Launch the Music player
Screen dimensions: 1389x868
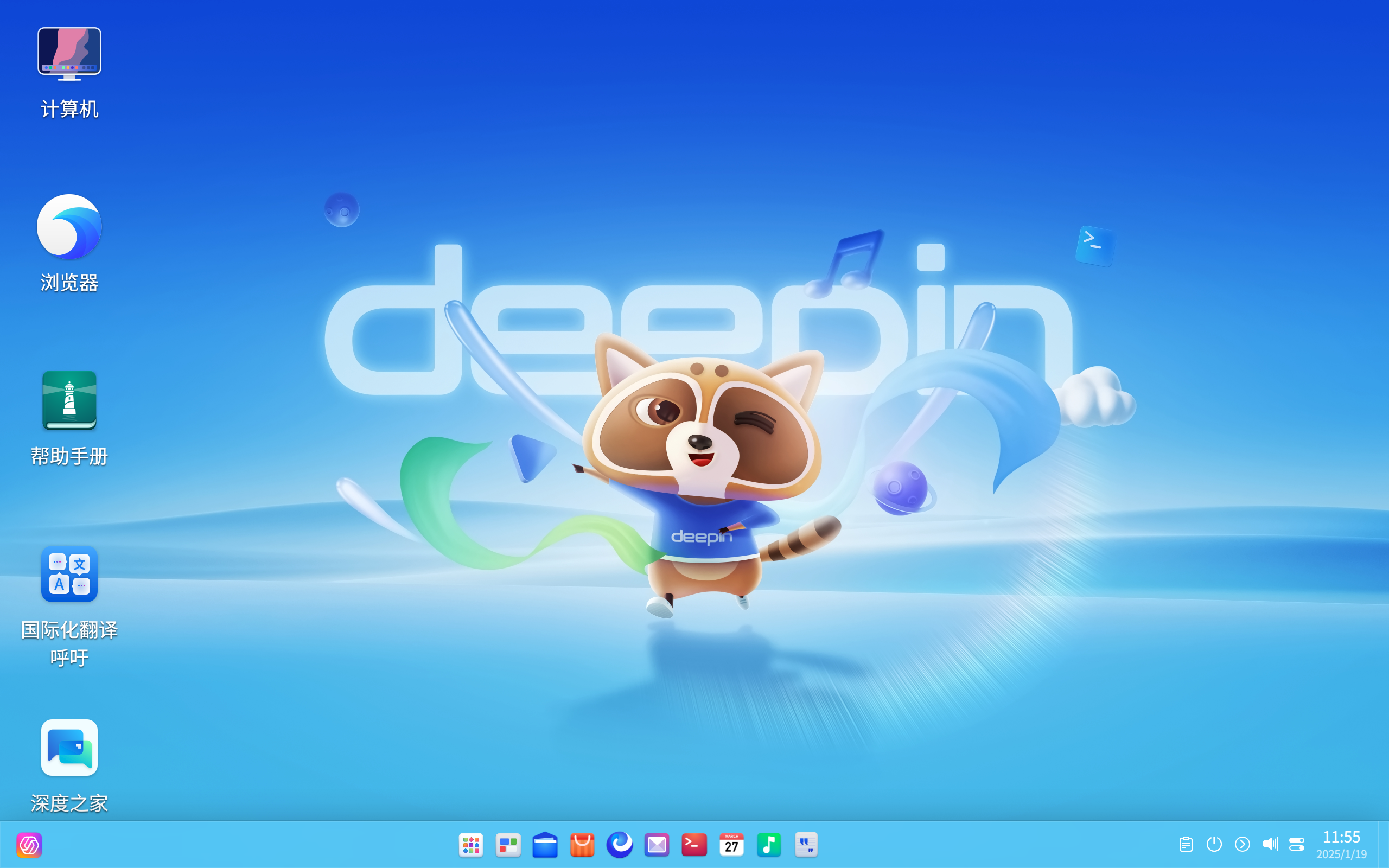[x=768, y=845]
